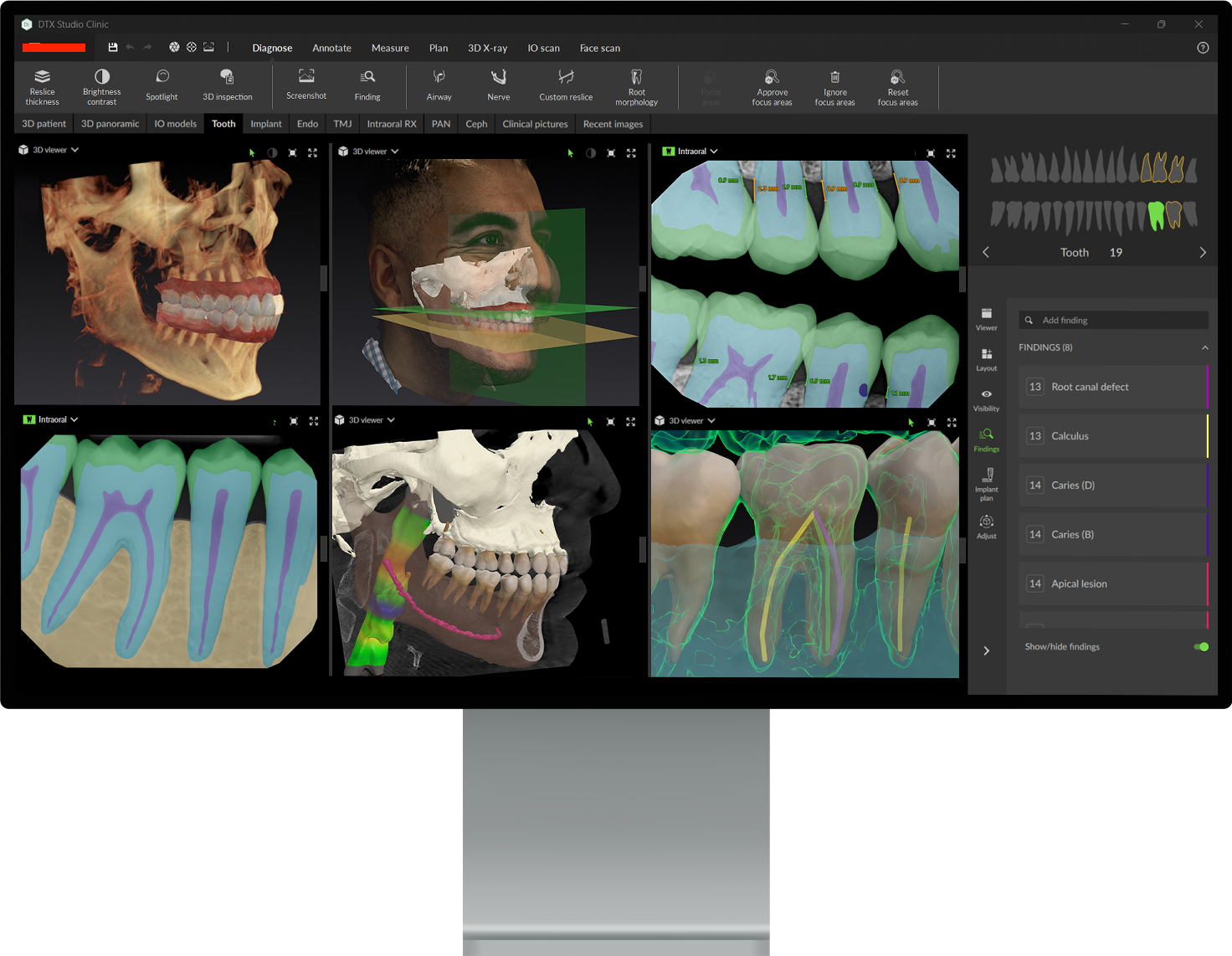
Task: Click the Add finding search field
Action: [x=1113, y=320]
